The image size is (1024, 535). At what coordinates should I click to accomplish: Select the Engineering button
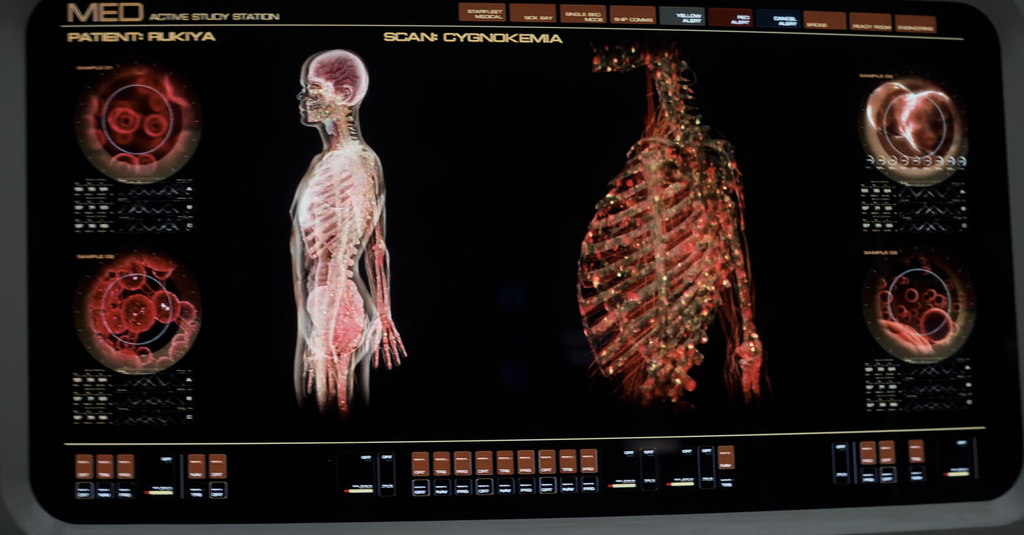click(x=915, y=24)
